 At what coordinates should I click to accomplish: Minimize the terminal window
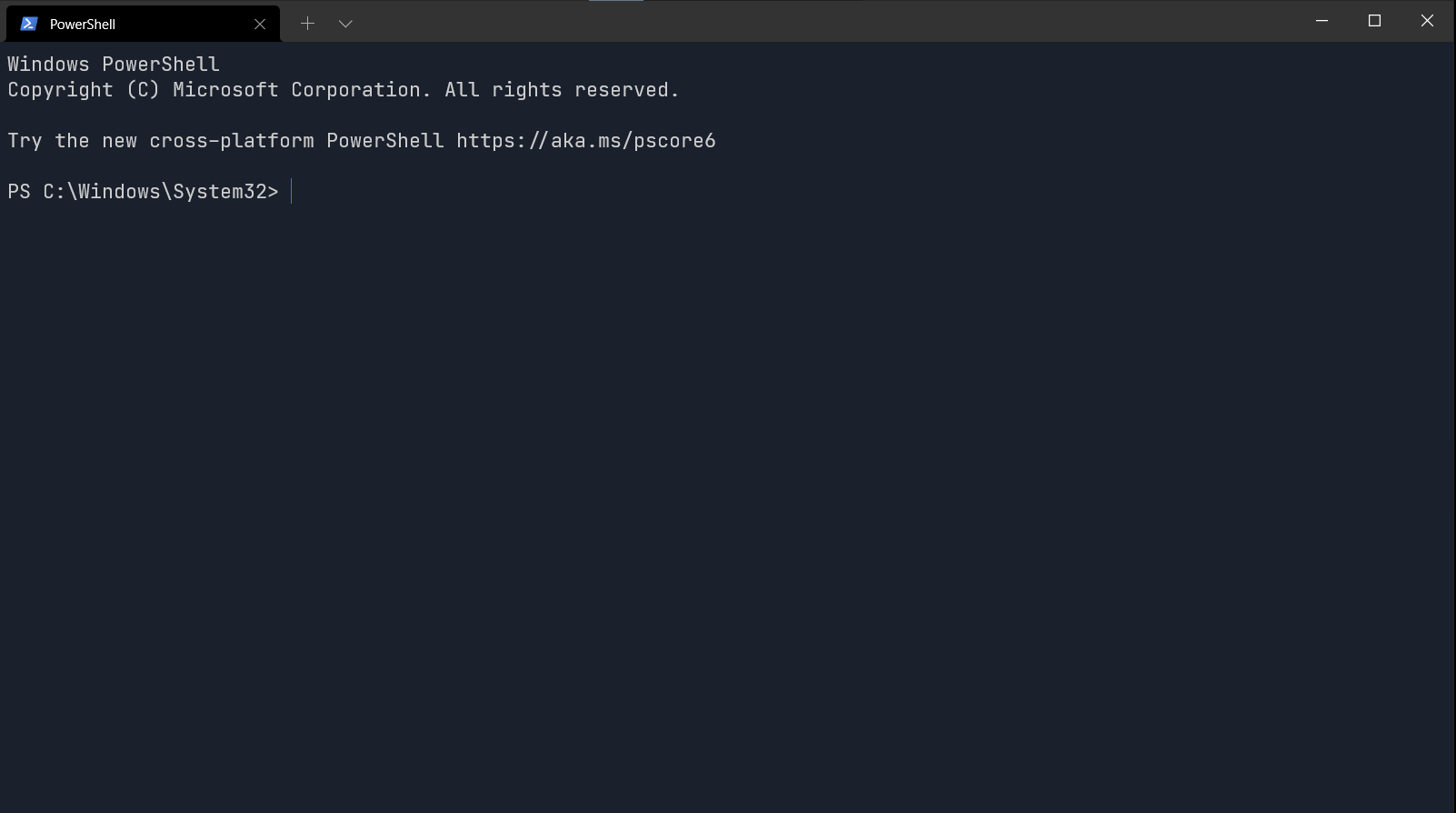click(1321, 20)
